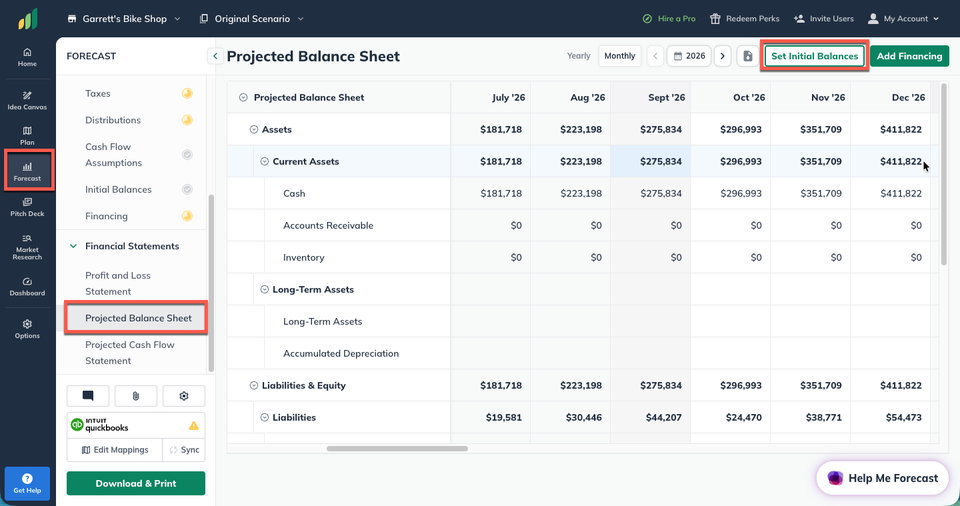Screen dimensions: 960x506
Task: Open Options gear in the sidebar
Action: coord(27,329)
